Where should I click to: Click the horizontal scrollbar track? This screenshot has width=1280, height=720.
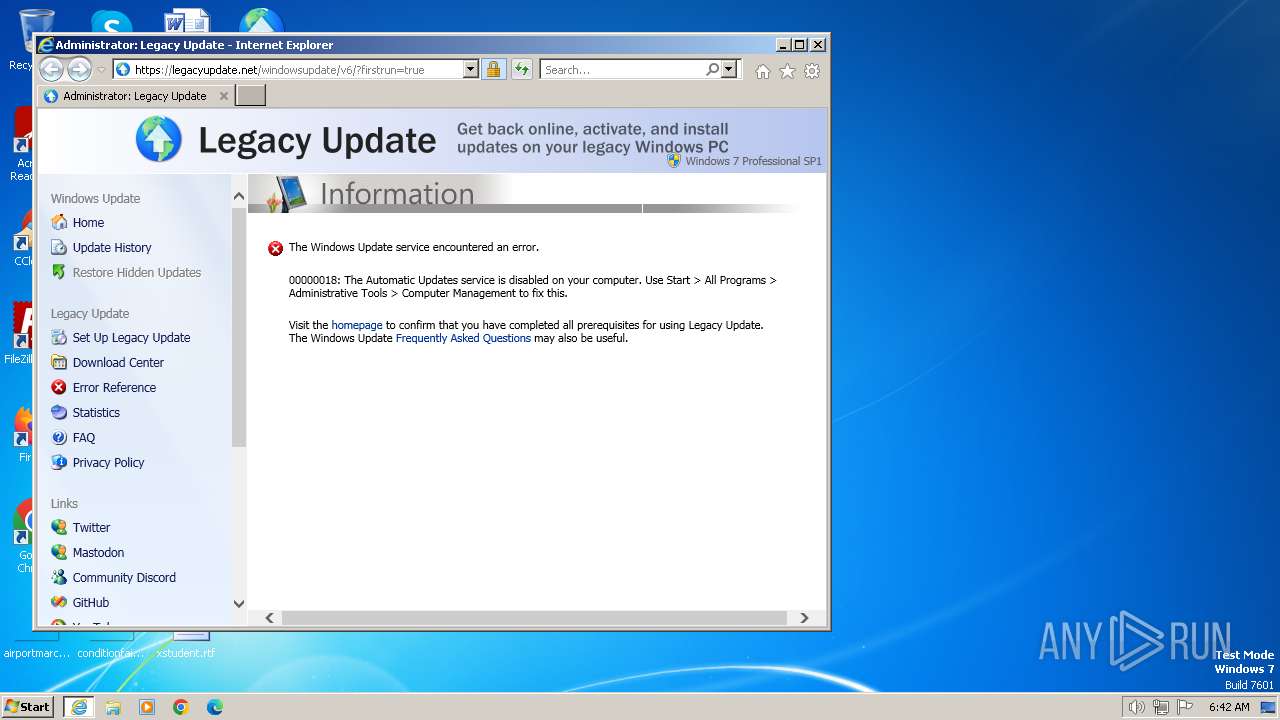tap(536, 618)
